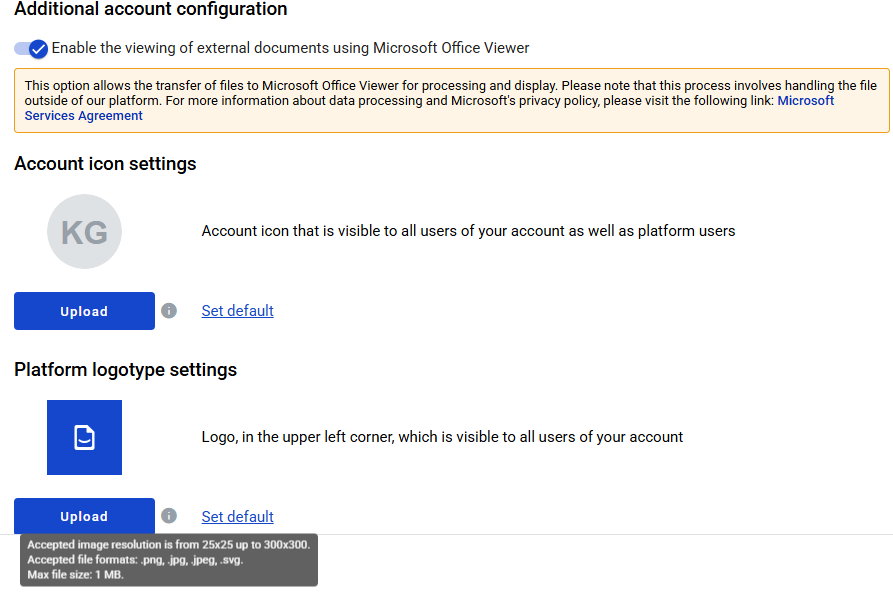Click the 'Accepted file formats' tooltip line
The height and width of the screenshot is (608, 893).
click(135, 560)
